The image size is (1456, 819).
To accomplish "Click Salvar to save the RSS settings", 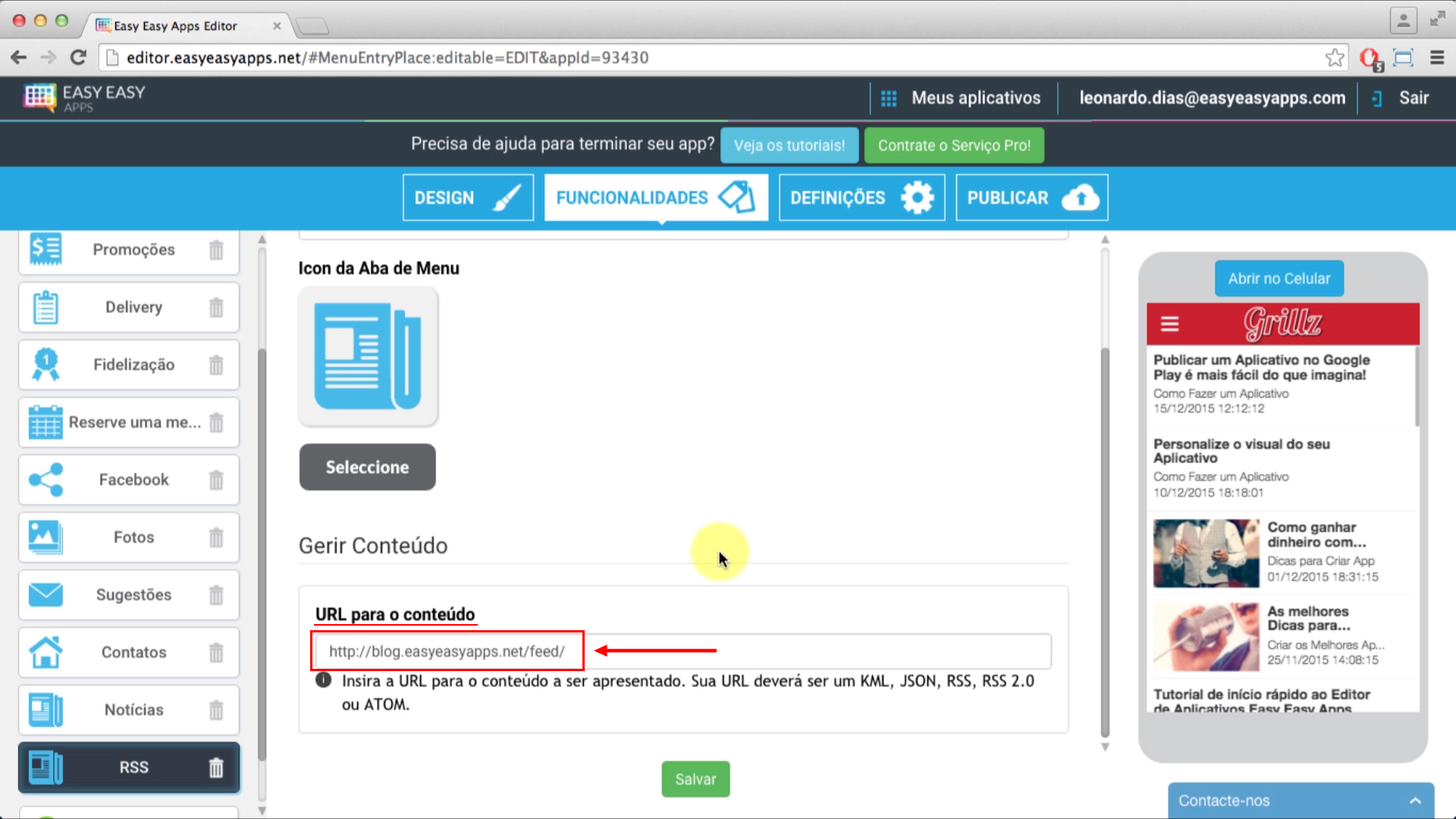I will coord(695,779).
